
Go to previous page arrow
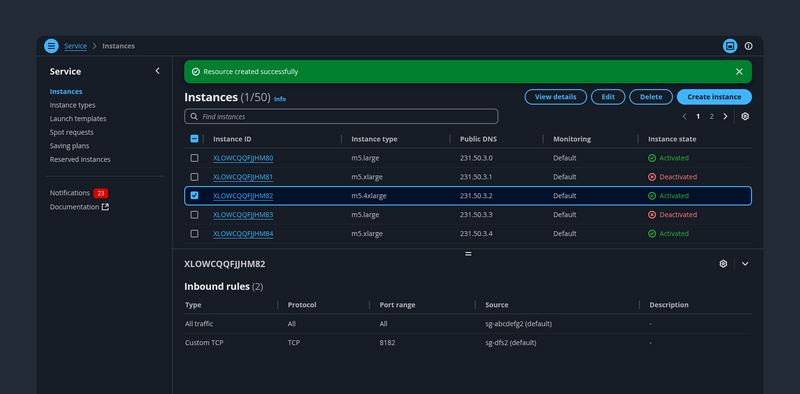(x=685, y=116)
